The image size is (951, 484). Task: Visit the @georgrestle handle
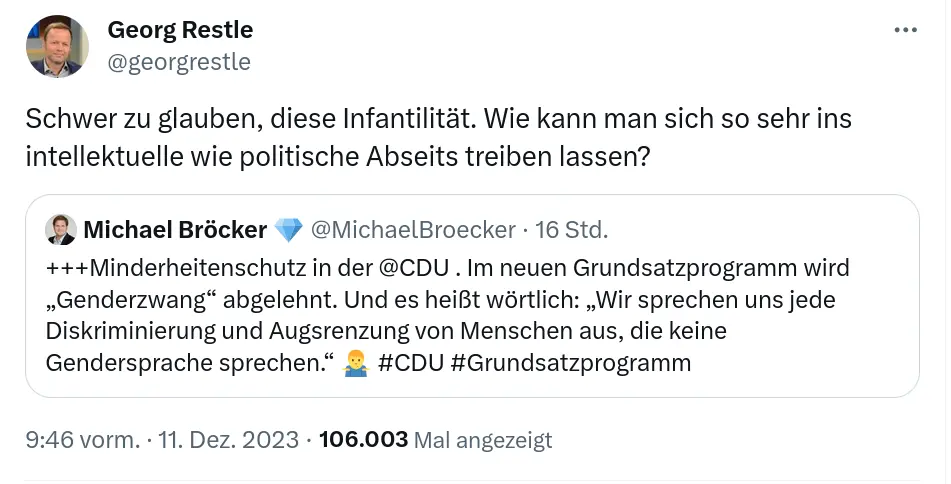(x=179, y=62)
